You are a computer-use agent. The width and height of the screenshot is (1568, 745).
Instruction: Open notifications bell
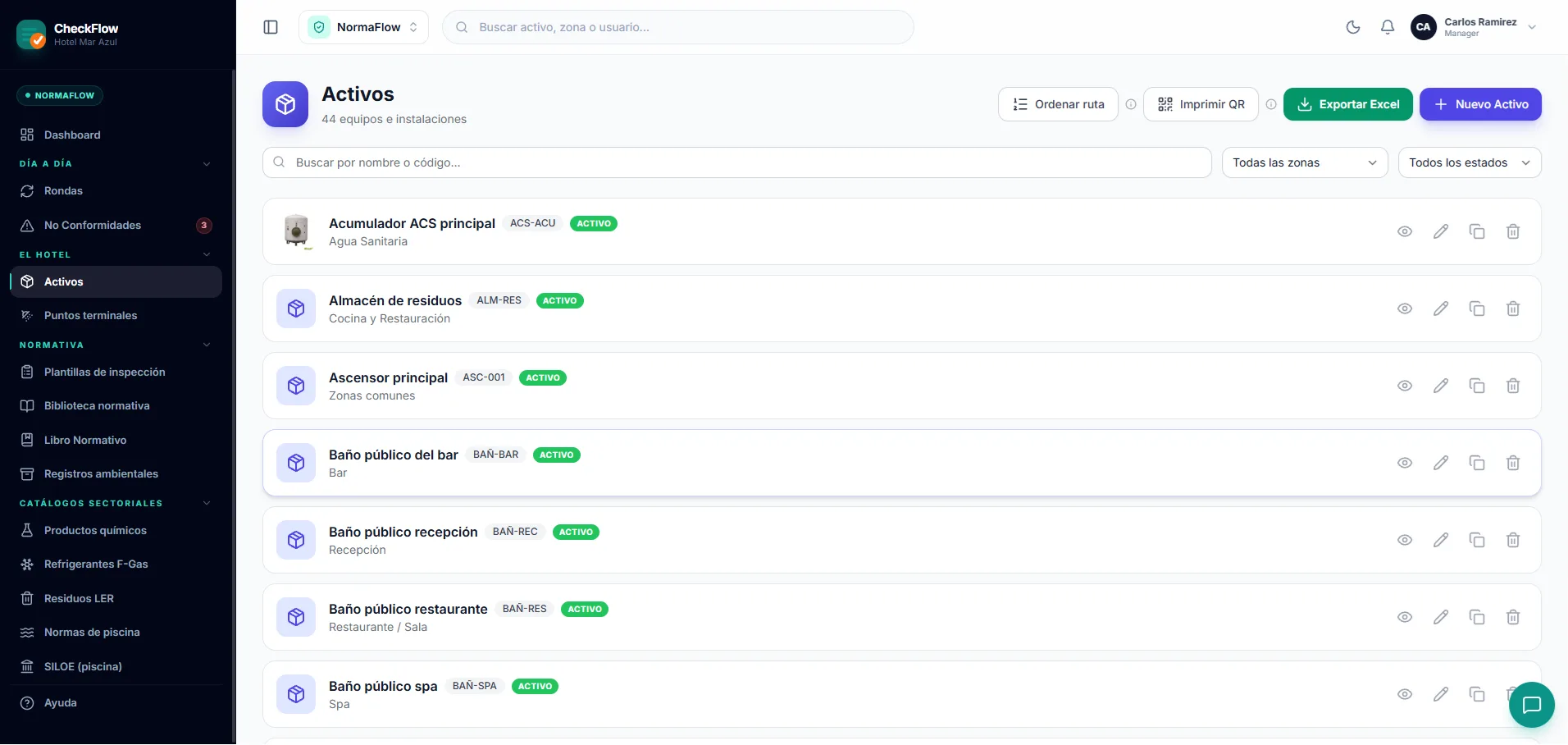tap(1388, 27)
